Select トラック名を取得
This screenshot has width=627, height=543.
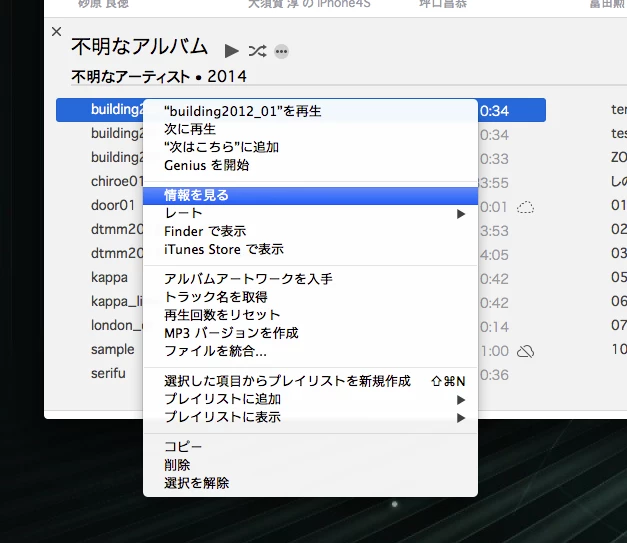[310, 297]
